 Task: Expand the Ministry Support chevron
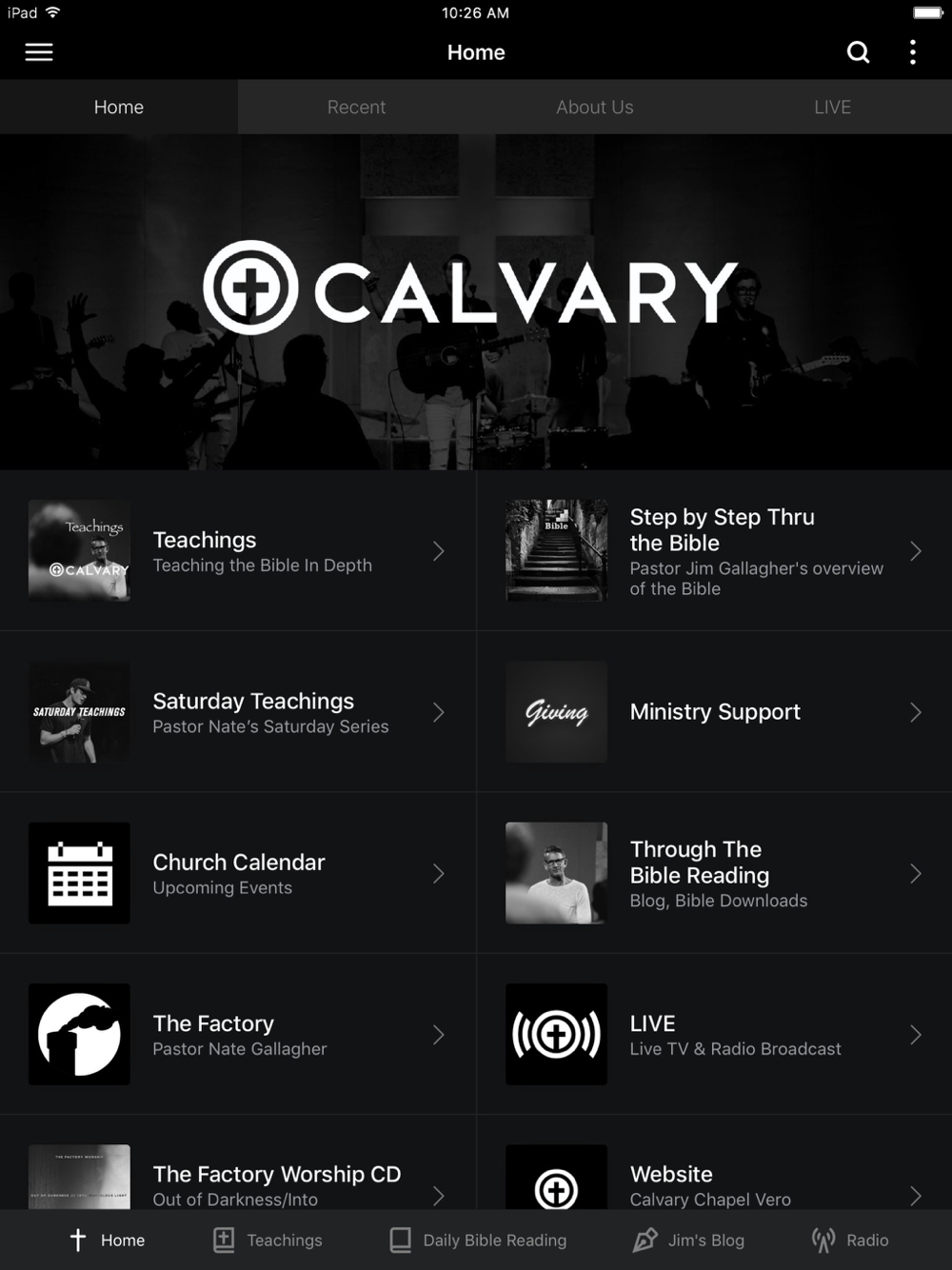coord(916,712)
